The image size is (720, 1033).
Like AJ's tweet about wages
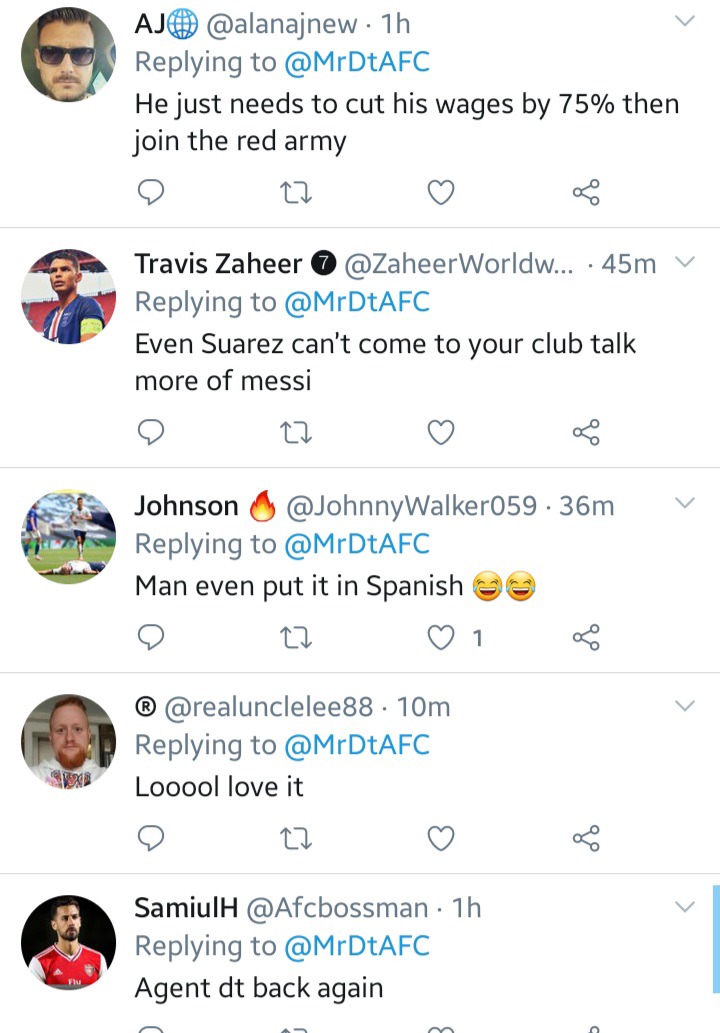point(441,190)
